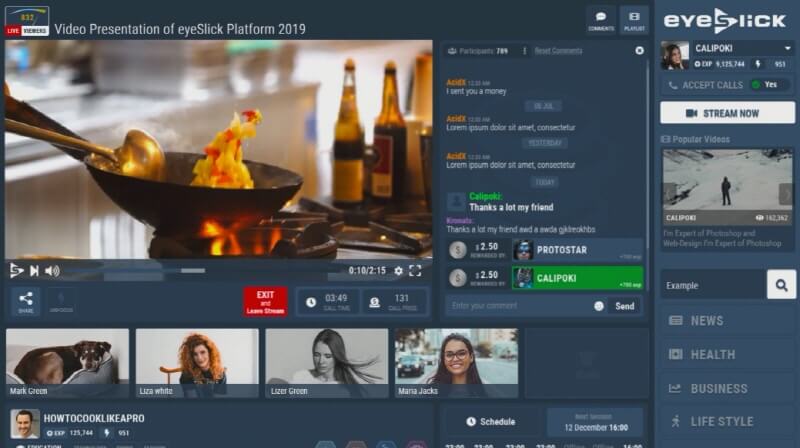Send the comment
800x448 pixels.
click(x=624, y=306)
